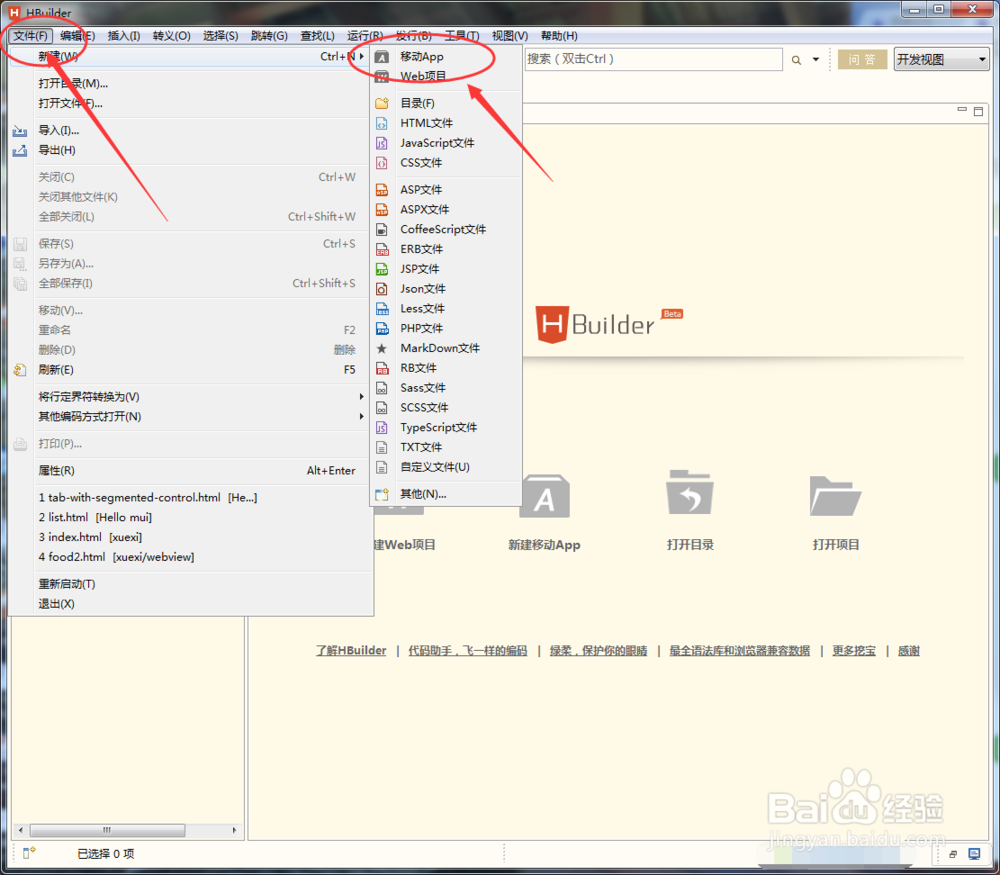
Task: Open recent file 2 list.html
Action: [x=95, y=517]
